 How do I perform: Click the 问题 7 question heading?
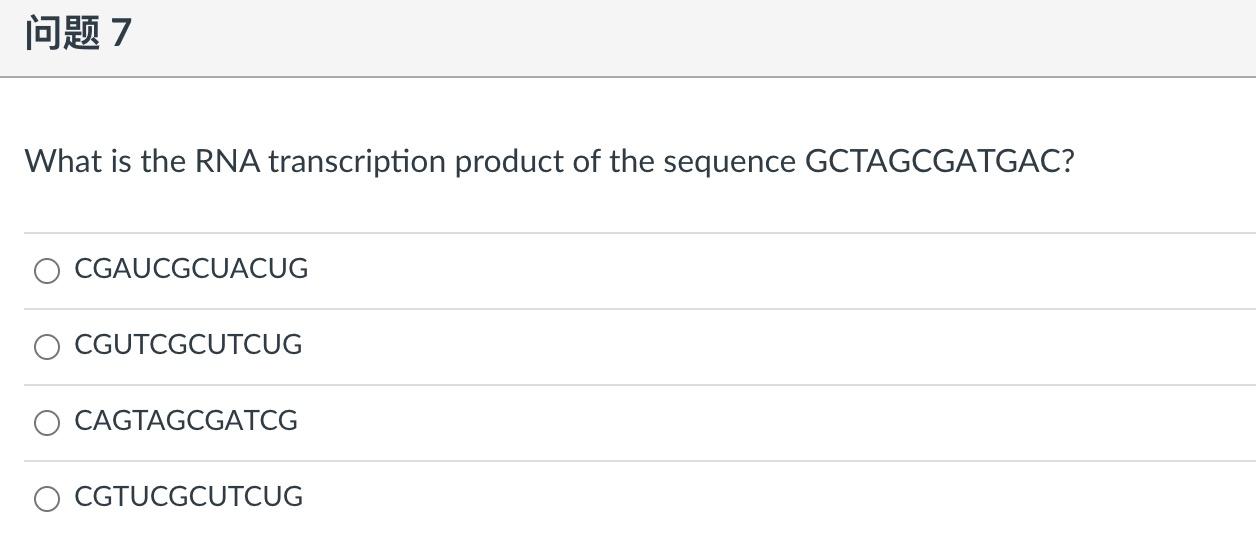tap(78, 33)
